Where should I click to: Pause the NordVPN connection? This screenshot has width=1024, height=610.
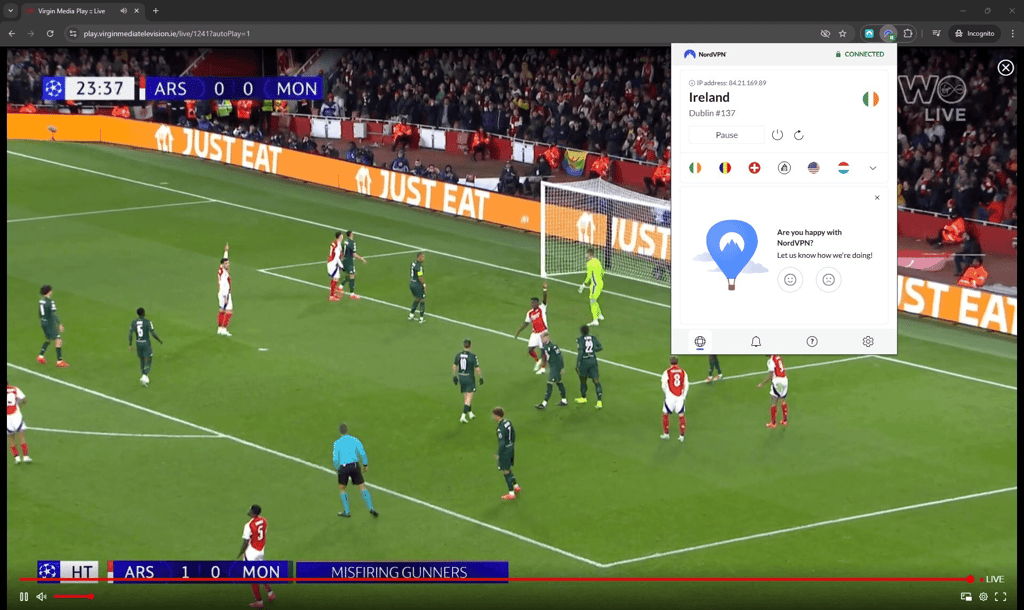pyautogui.click(x=726, y=135)
